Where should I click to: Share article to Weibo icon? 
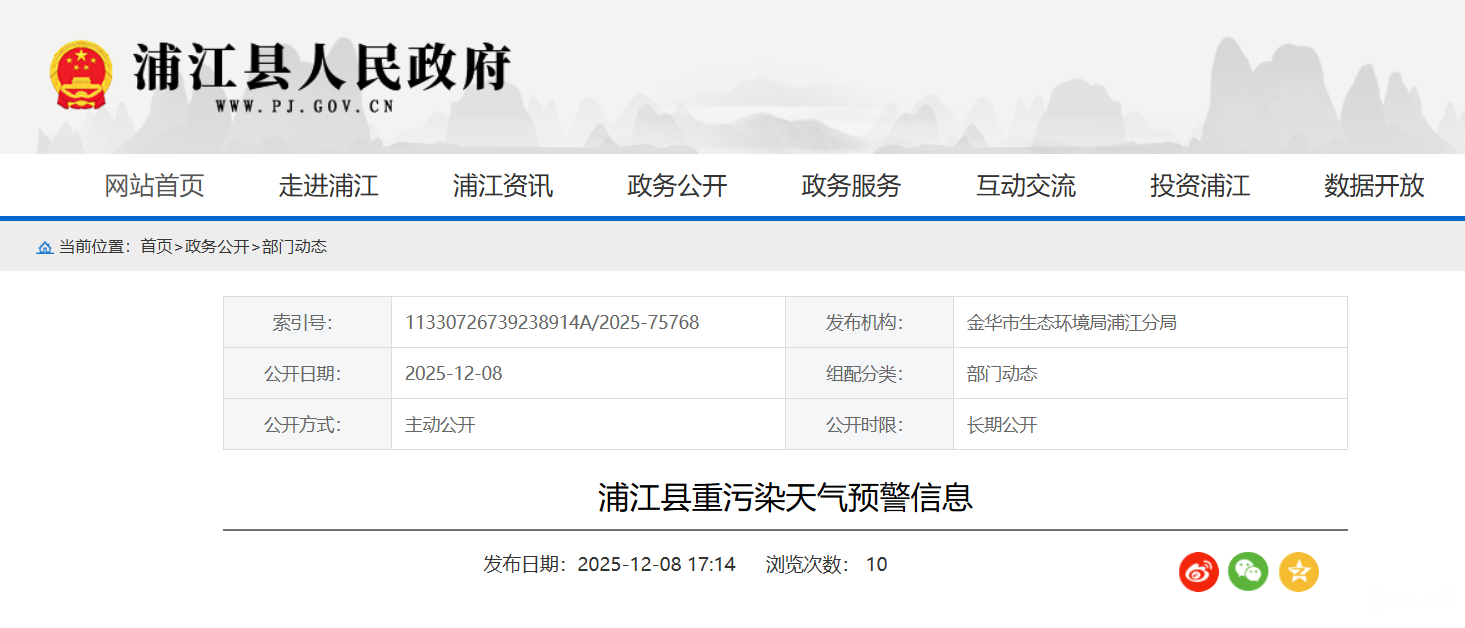click(x=1198, y=571)
